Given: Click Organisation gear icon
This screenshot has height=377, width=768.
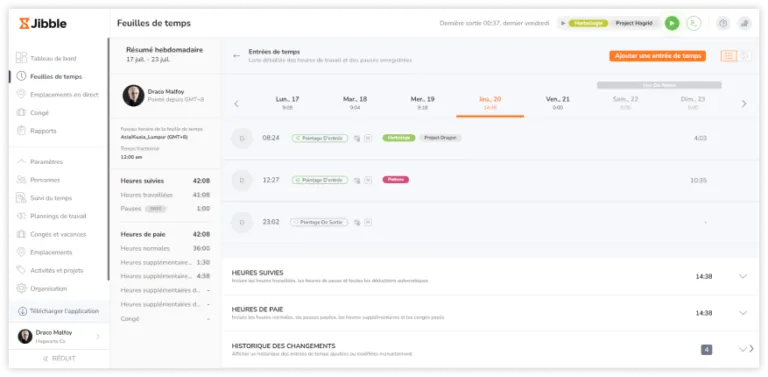Looking at the screenshot, I should (21, 288).
